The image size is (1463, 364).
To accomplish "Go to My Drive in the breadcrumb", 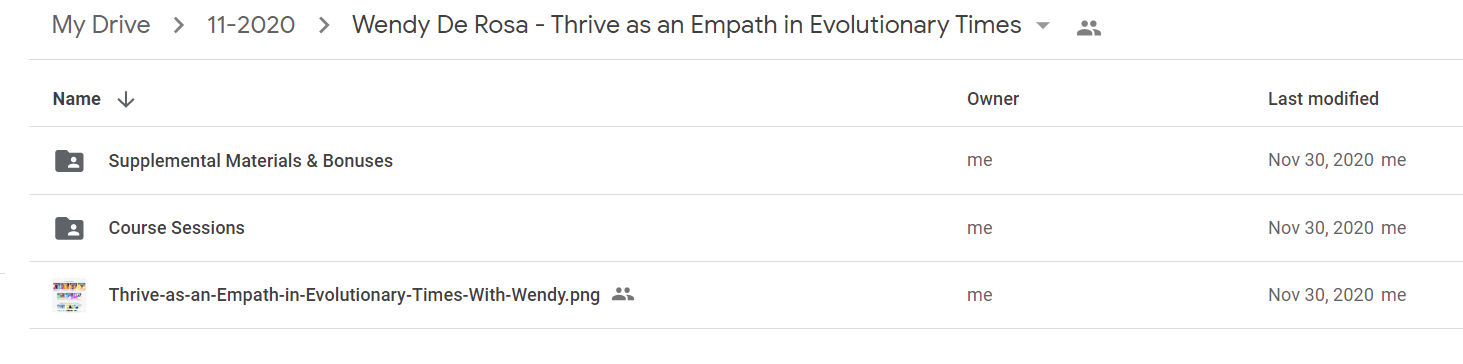I will [101, 25].
